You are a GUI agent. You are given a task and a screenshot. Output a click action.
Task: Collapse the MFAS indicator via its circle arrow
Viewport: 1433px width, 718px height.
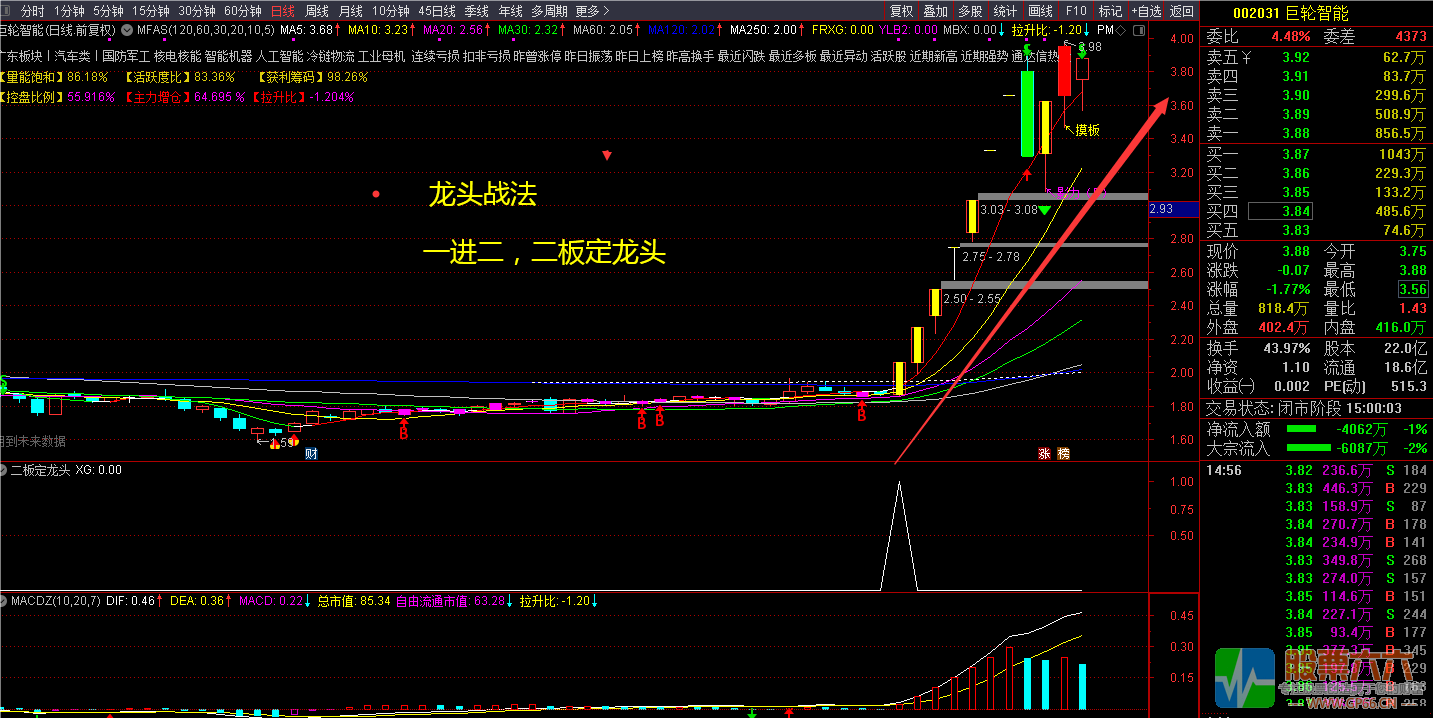128,30
